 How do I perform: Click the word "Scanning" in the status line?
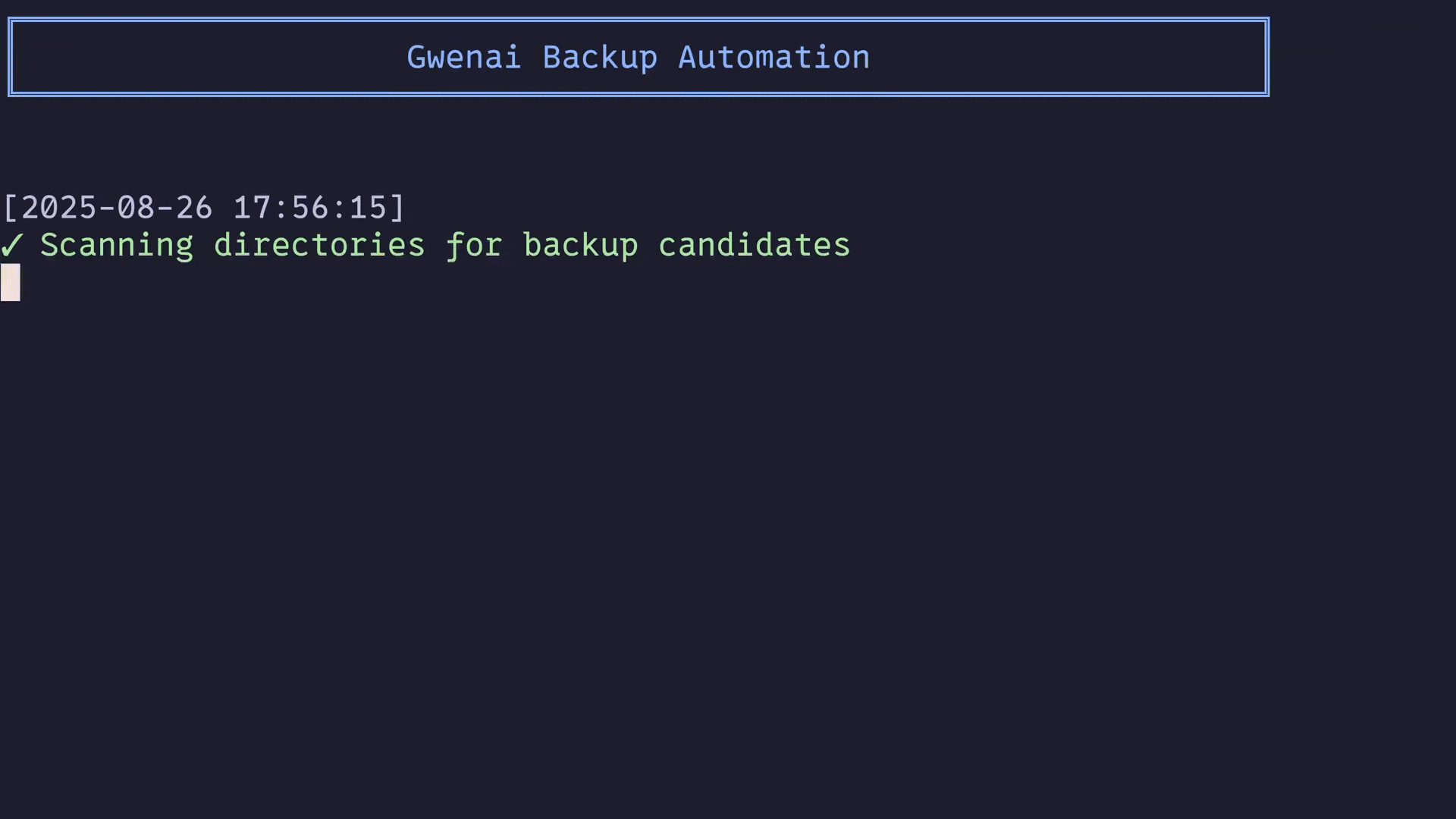point(117,246)
